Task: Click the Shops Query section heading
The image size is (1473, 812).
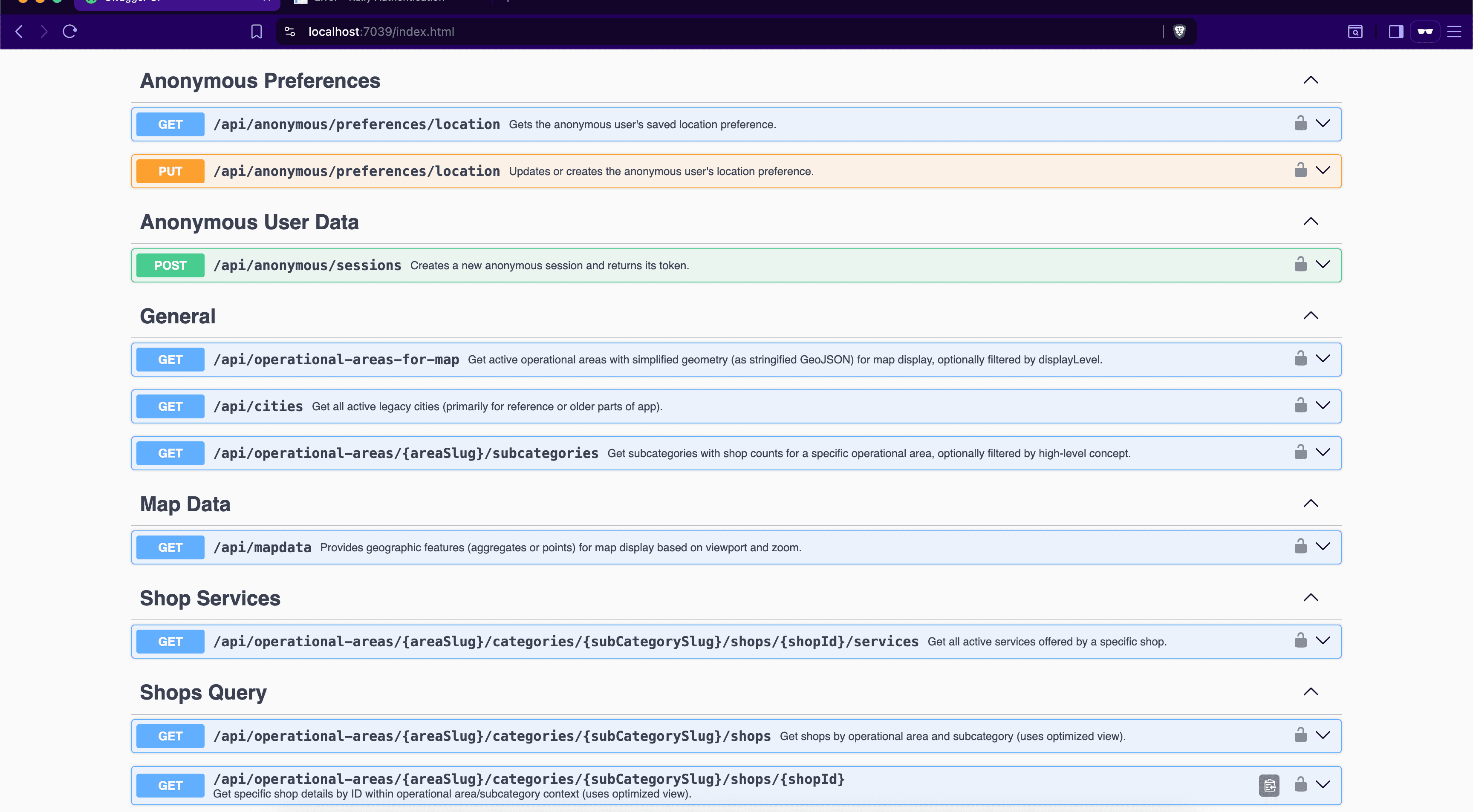Action: point(204,693)
